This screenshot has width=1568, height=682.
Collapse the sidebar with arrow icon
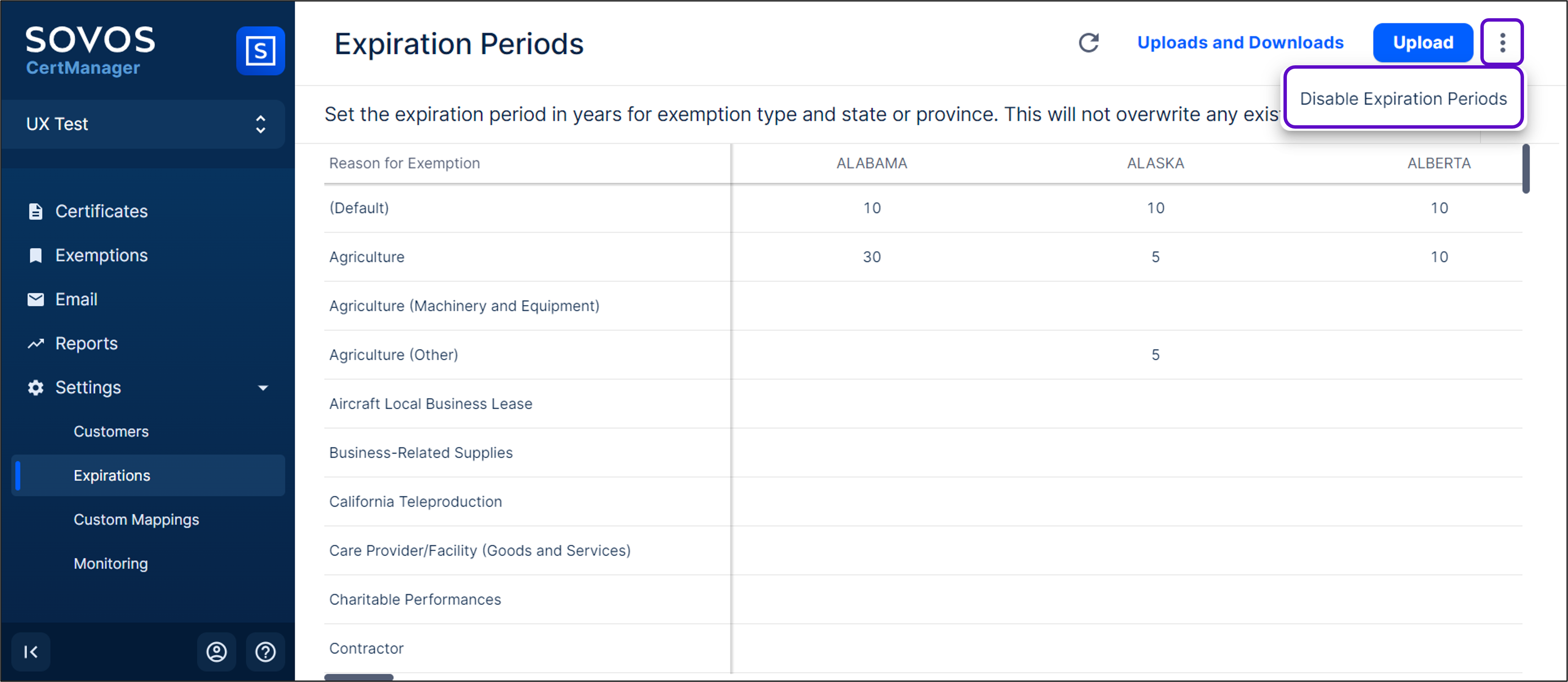tap(30, 652)
